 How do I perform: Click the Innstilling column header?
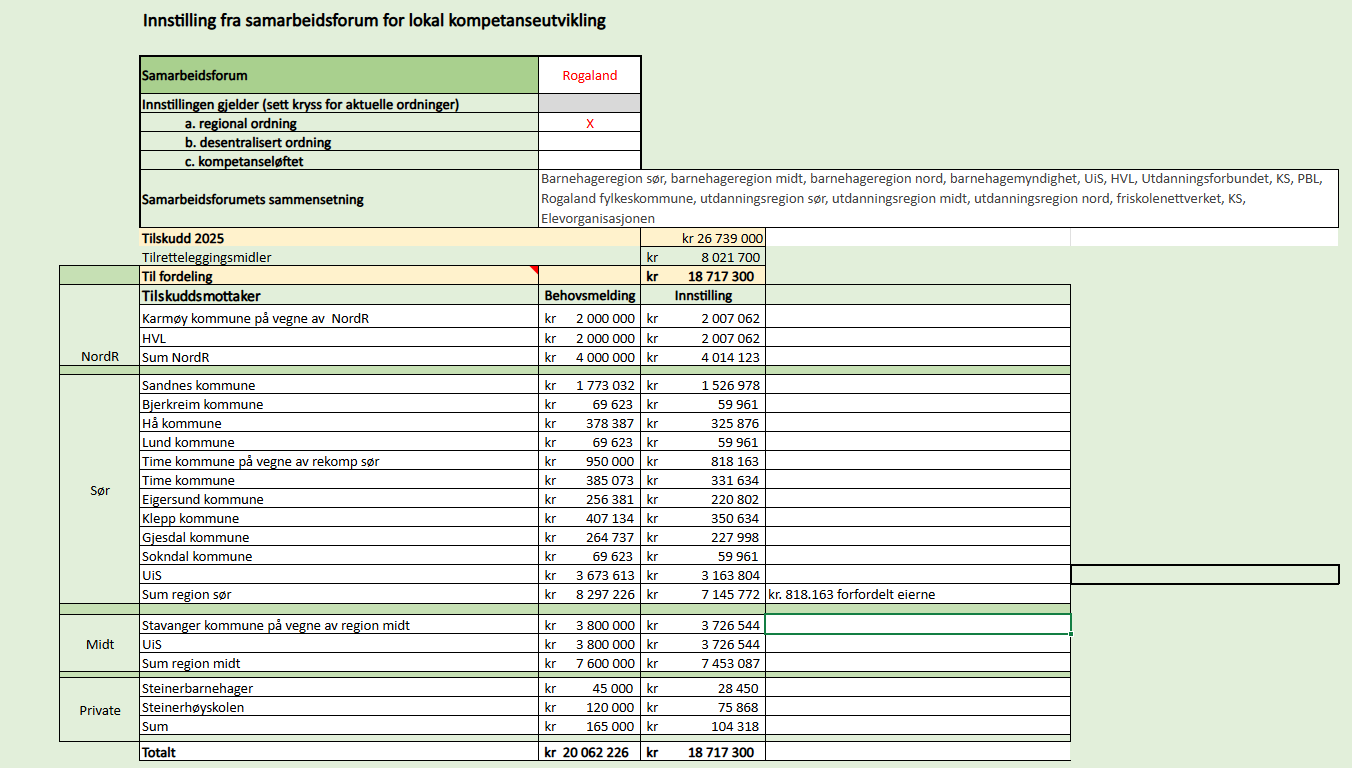[703, 295]
